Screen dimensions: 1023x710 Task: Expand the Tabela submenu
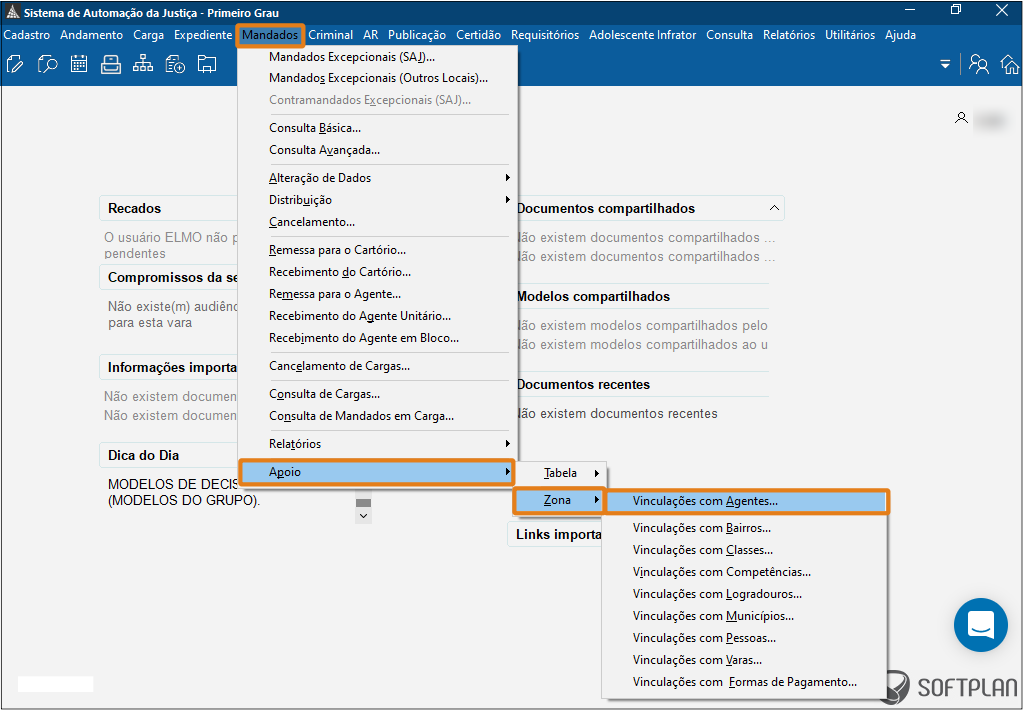tap(560, 473)
